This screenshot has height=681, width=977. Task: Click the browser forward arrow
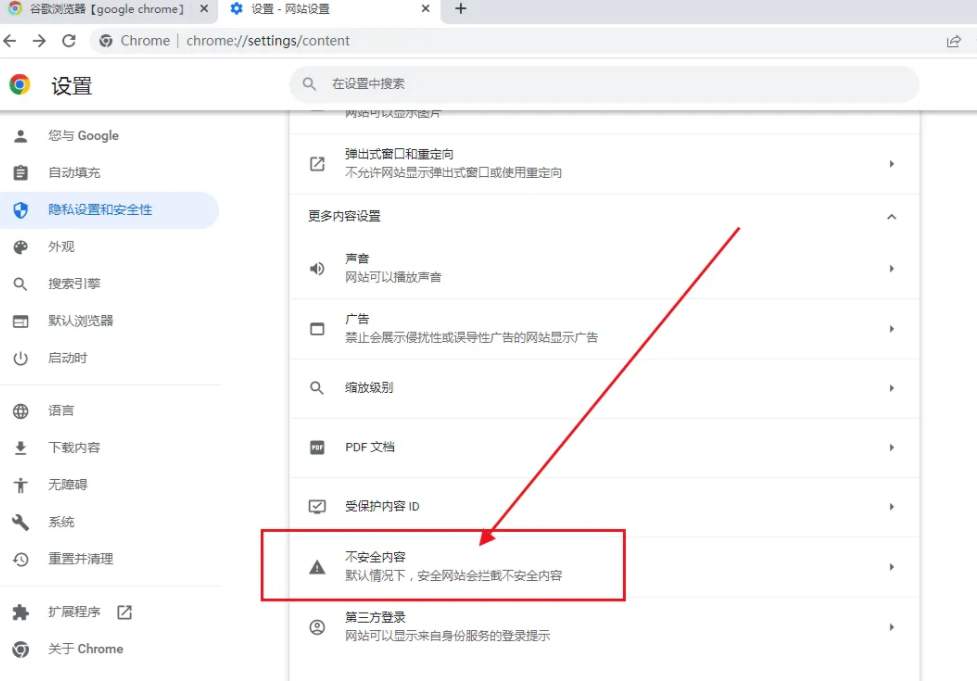pos(39,40)
